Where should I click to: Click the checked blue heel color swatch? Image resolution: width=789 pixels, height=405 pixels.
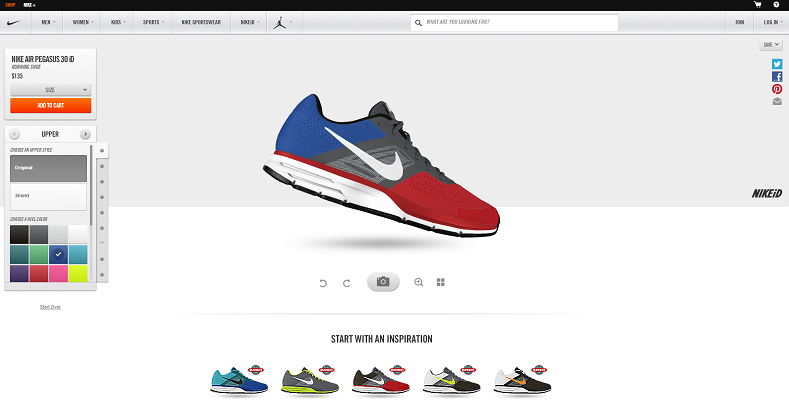coord(58,254)
